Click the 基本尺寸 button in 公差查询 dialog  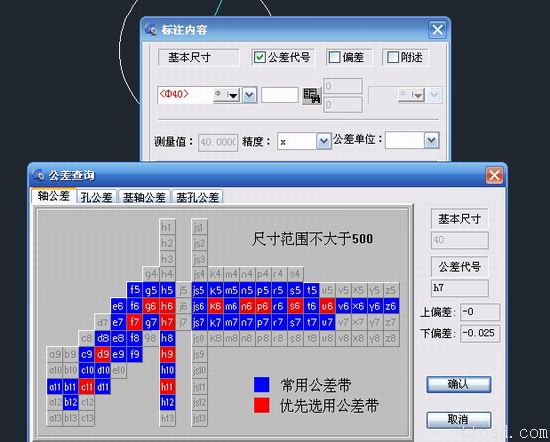pos(460,219)
